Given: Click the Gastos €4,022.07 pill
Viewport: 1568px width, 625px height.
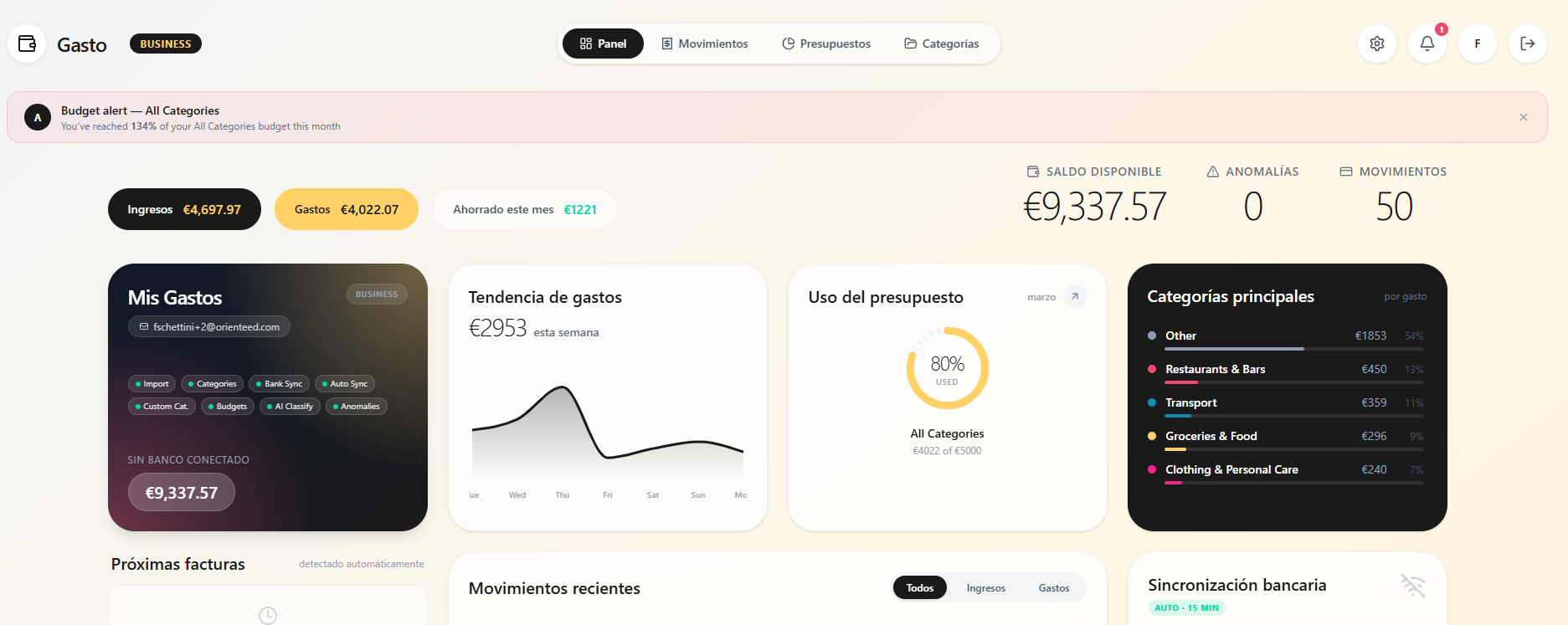Looking at the screenshot, I should [x=346, y=209].
